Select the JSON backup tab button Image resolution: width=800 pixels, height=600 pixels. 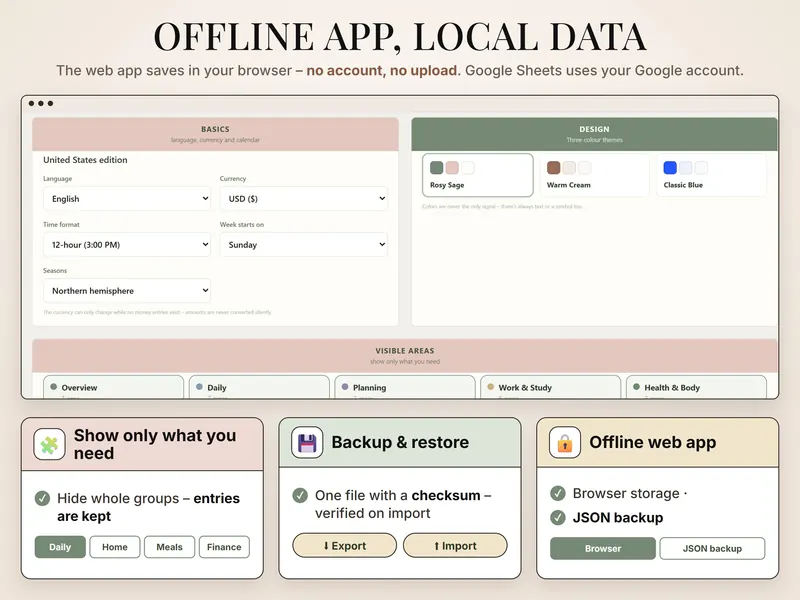(712, 548)
